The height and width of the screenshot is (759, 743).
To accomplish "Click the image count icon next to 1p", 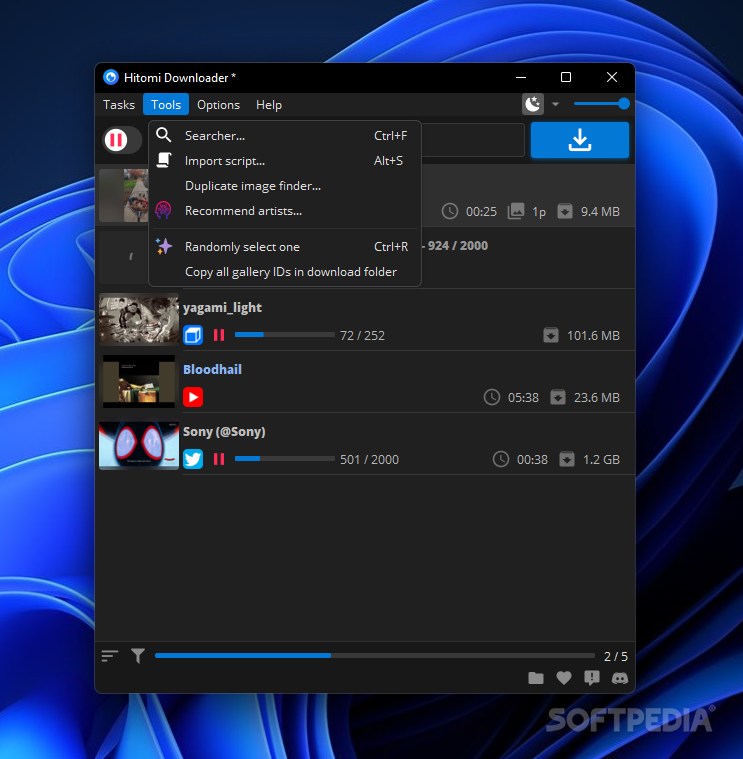I will point(516,211).
